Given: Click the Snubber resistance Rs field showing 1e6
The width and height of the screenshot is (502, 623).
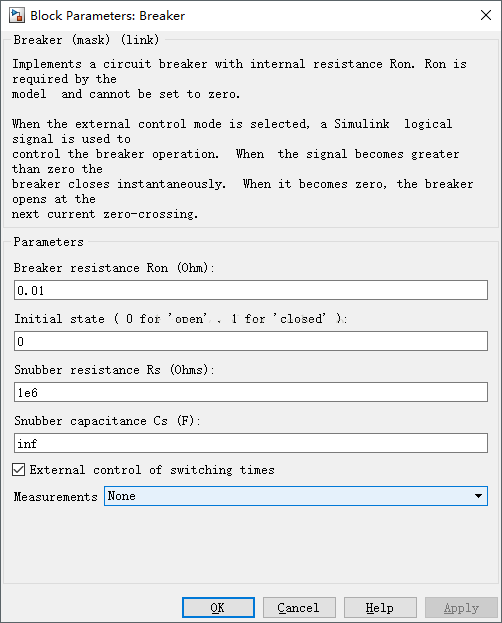Looking at the screenshot, I should pyautogui.click(x=251, y=392).
